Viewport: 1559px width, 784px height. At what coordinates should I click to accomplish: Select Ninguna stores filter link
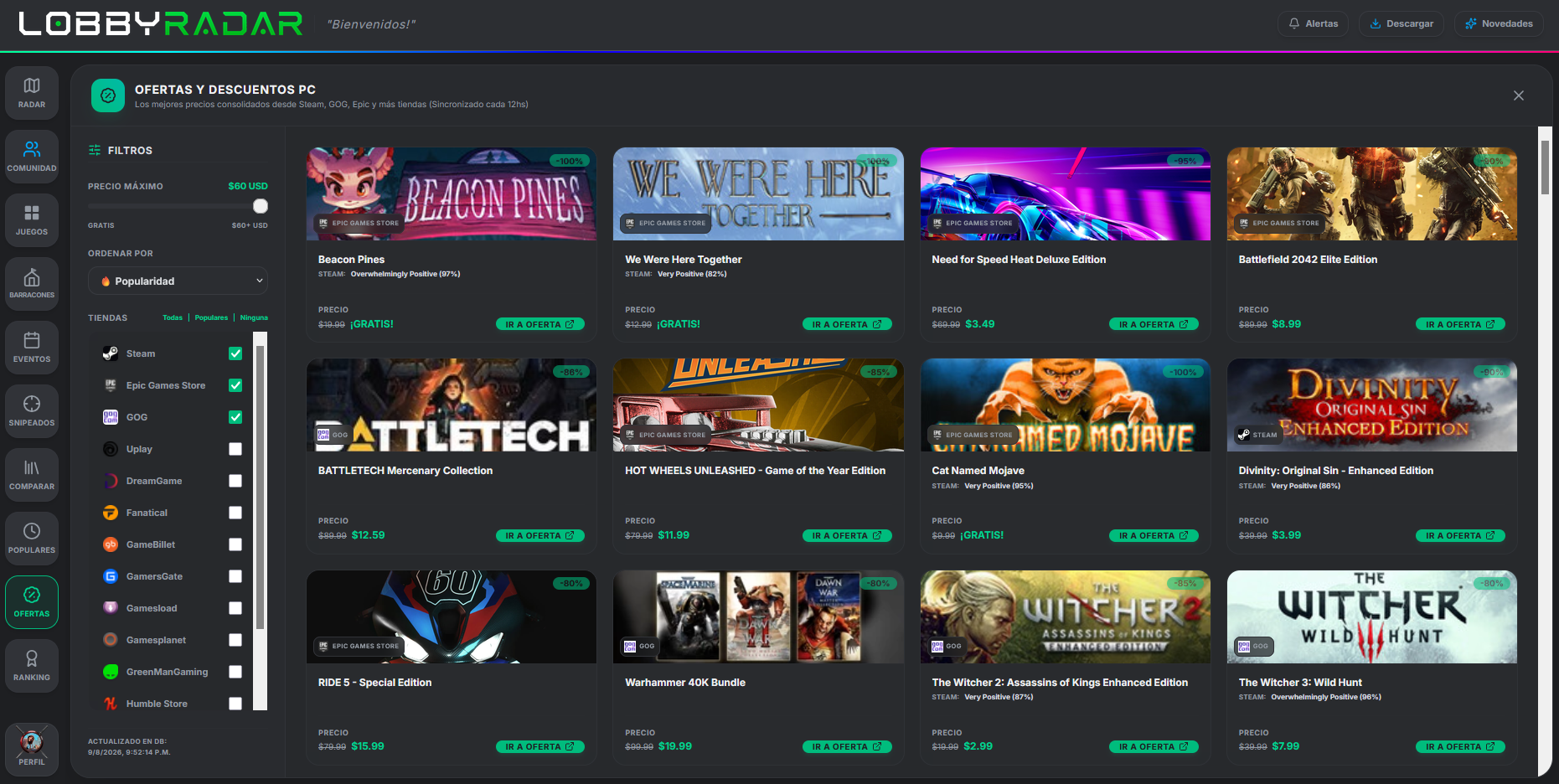254,317
